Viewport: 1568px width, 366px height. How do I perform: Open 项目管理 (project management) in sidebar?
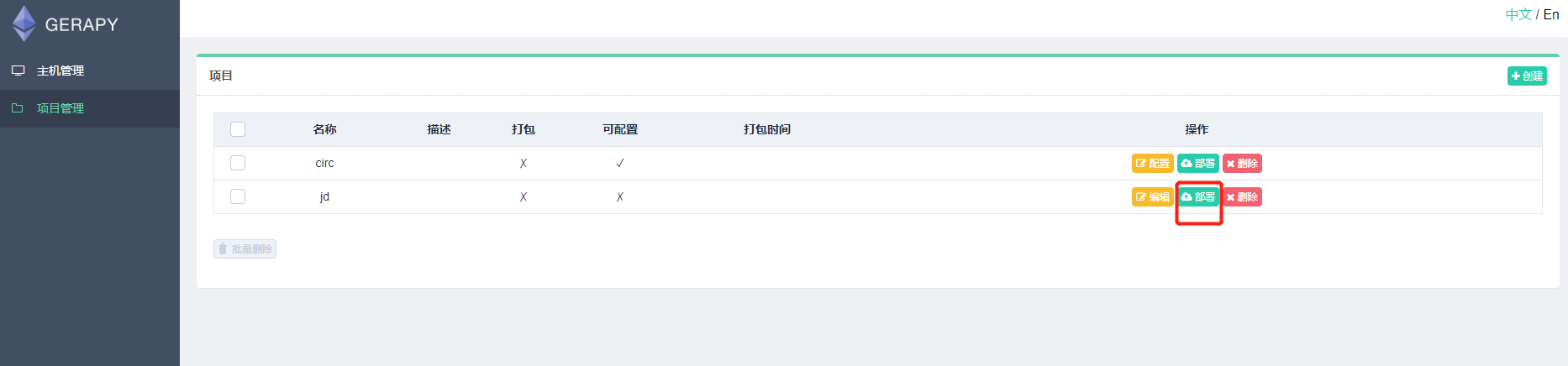tap(60, 108)
